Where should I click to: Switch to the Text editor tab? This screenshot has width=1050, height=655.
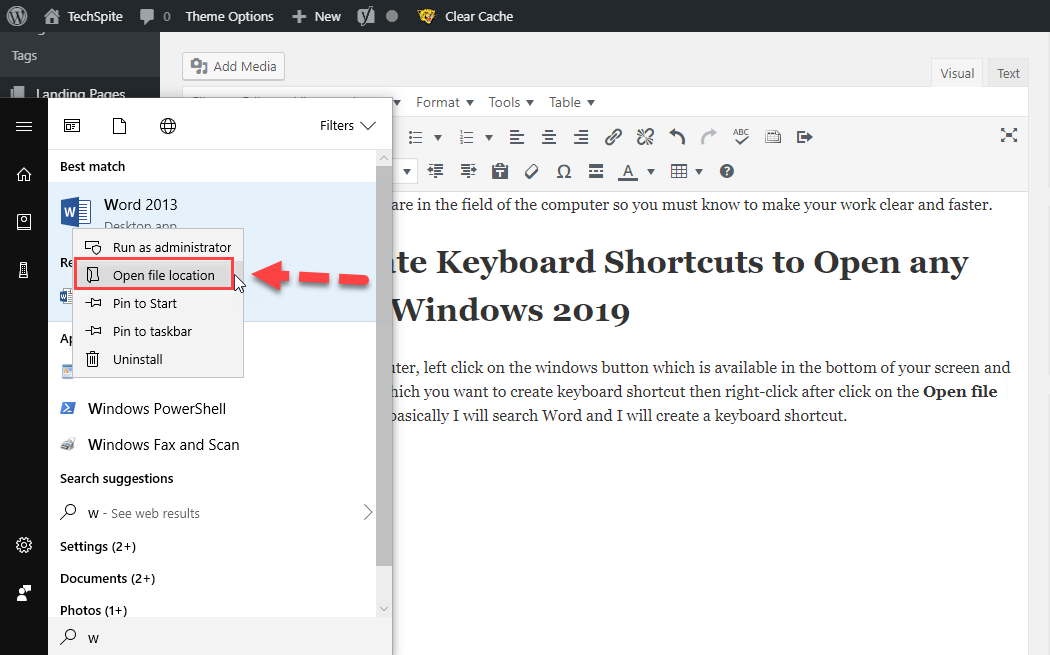click(x=1008, y=73)
